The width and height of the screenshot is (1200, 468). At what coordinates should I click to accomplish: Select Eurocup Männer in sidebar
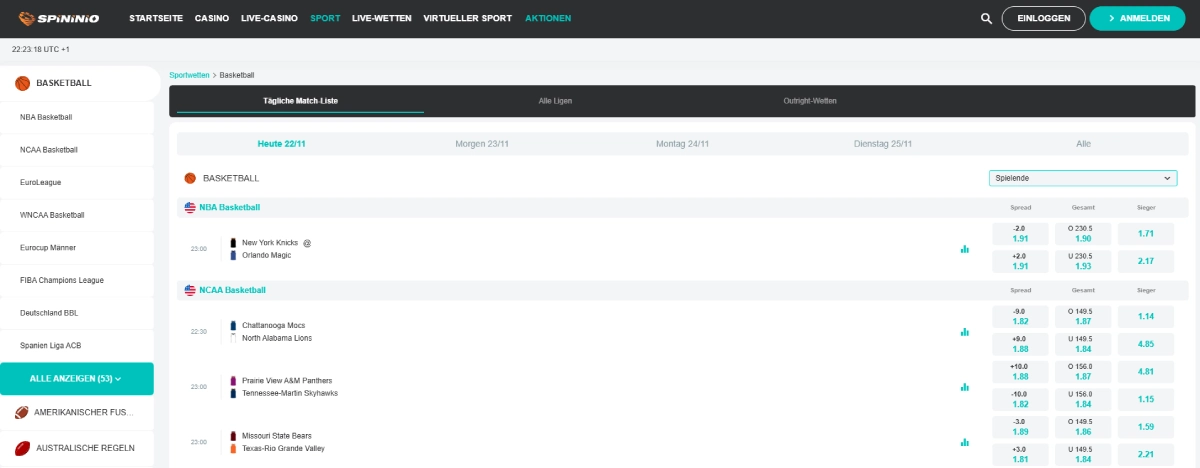[77, 247]
